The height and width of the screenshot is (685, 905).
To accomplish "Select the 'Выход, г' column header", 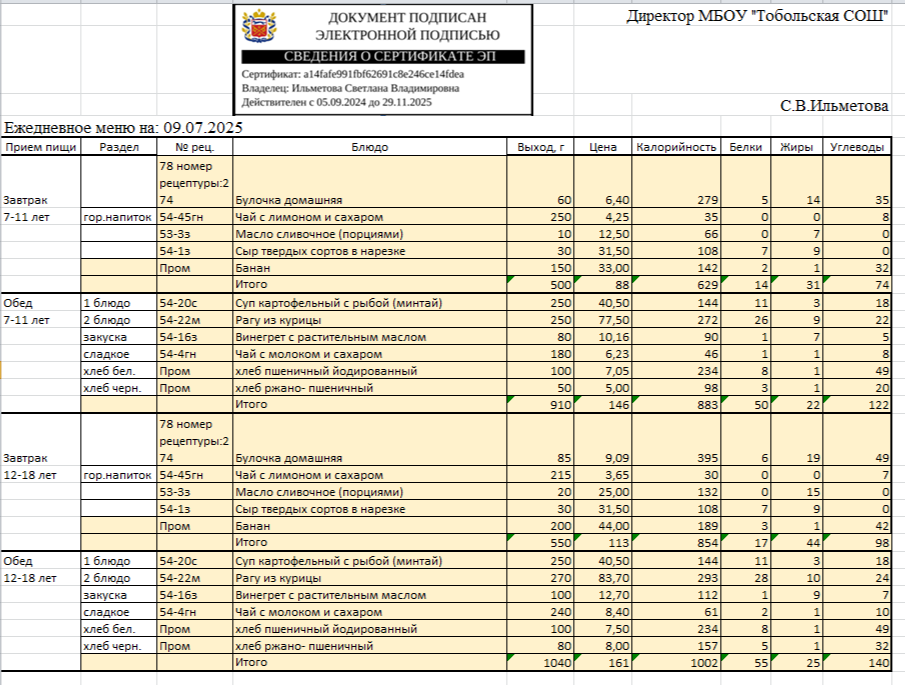I will coord(541,147).
